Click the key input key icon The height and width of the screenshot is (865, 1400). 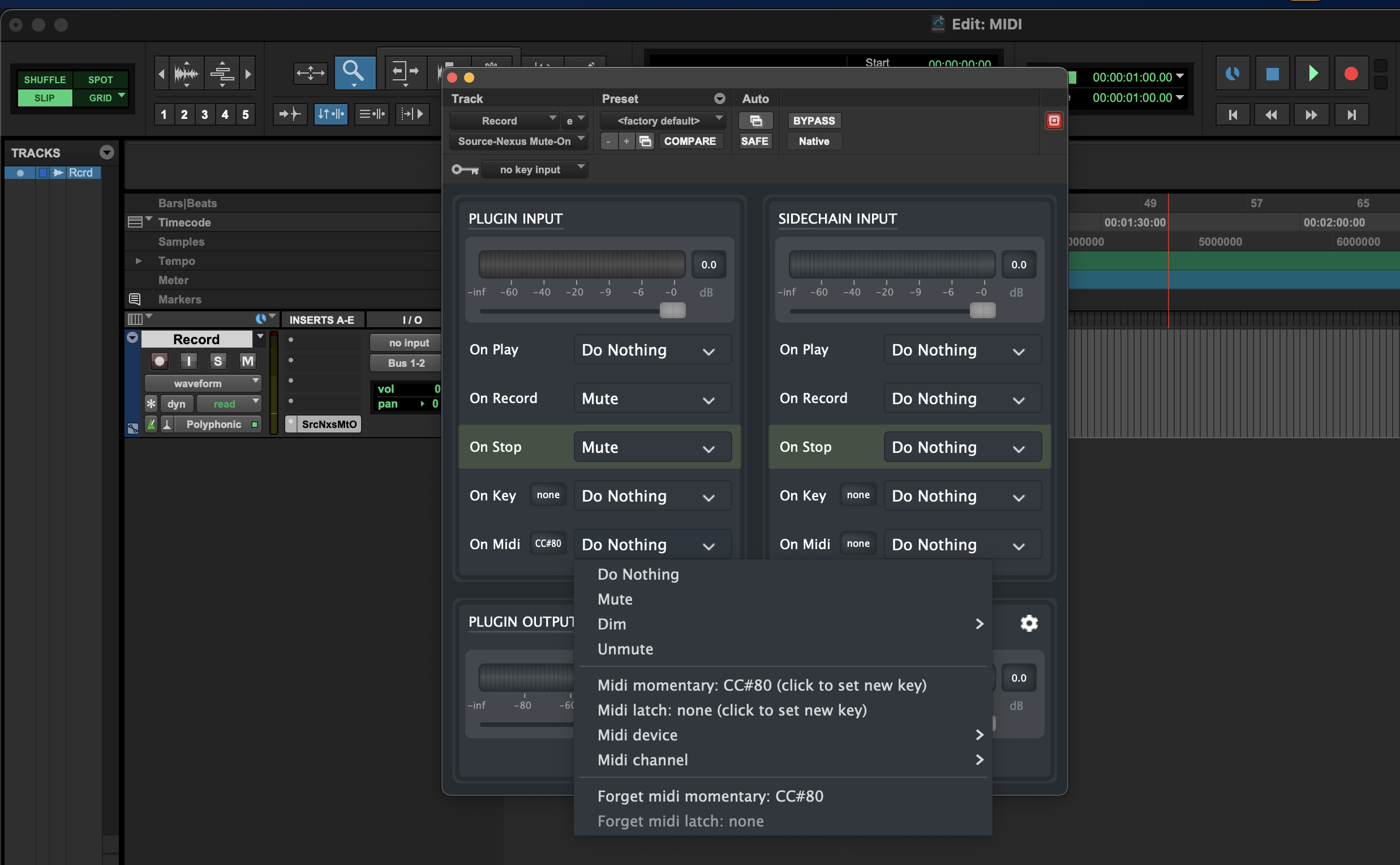coord(465,170)
